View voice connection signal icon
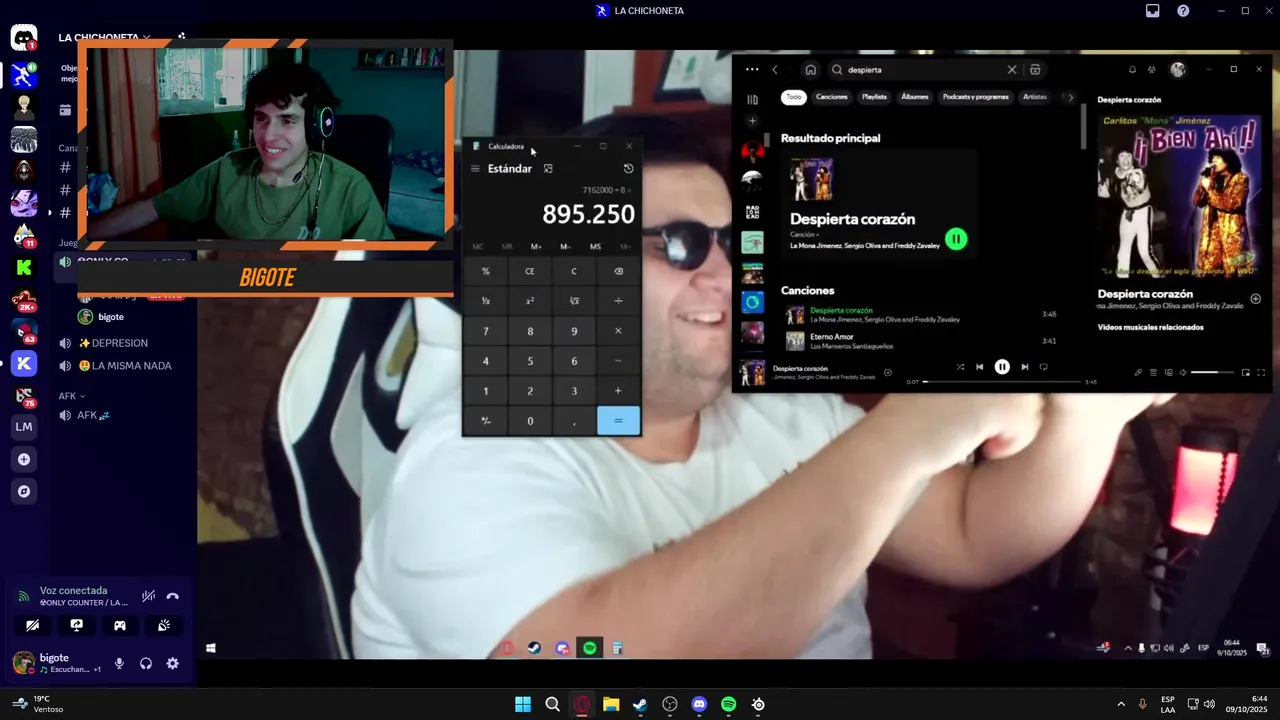The width and height of the screenshot is (1280, 720). point(24,597)
